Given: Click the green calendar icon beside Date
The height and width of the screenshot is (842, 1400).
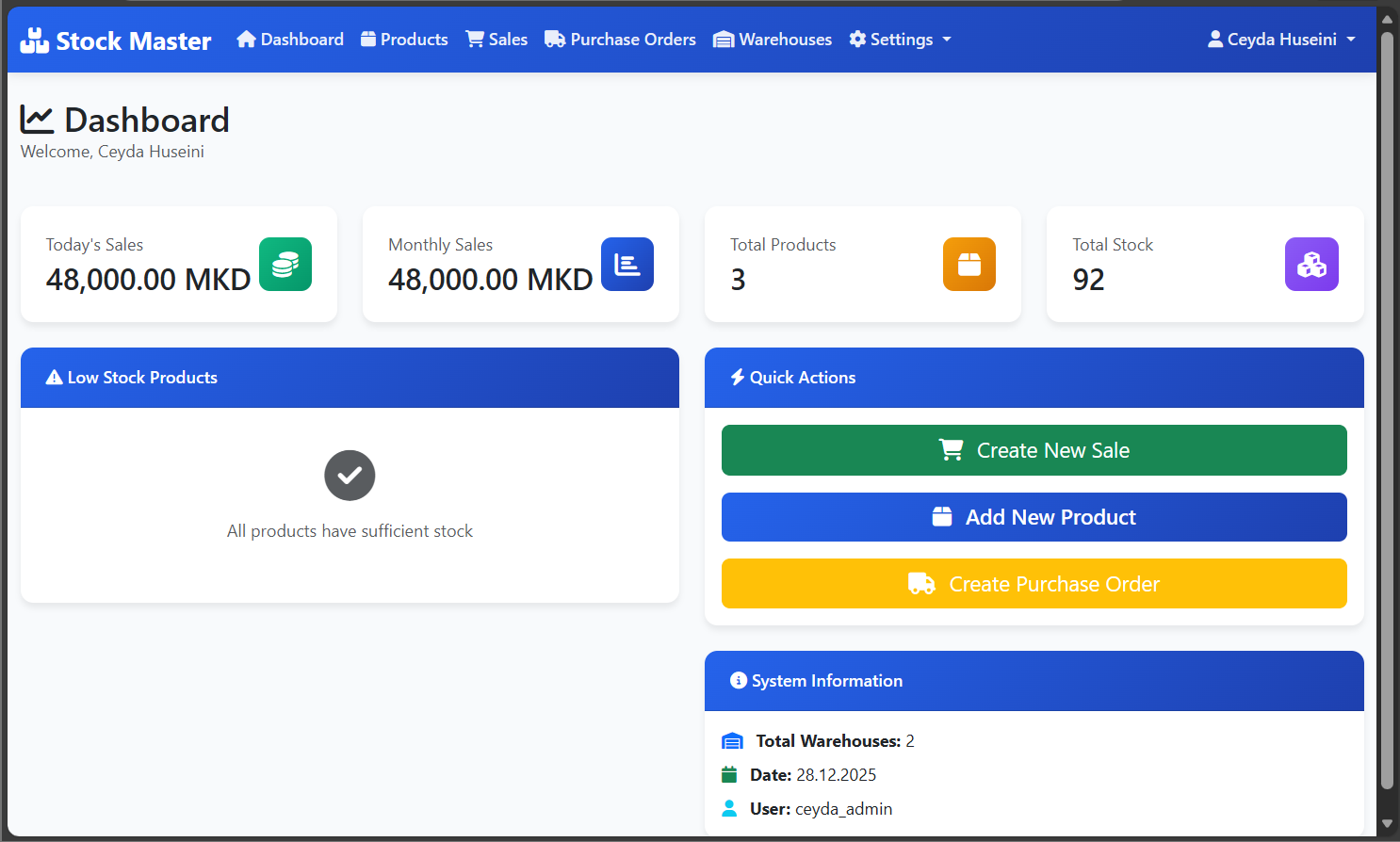Looking at the screenshot, I should (x=729, y=775).
